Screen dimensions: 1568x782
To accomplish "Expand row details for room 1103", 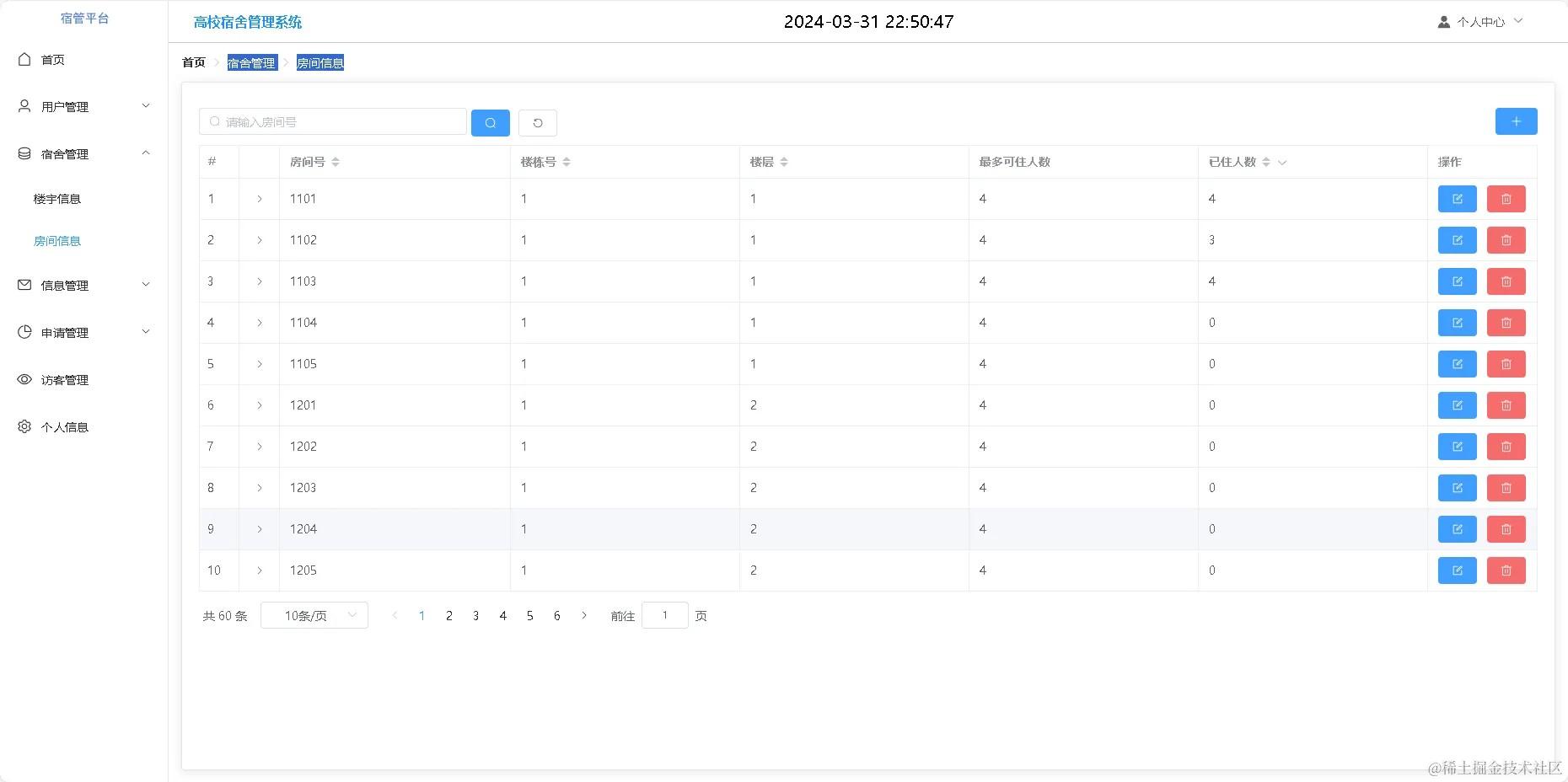I will (x=259, y=281).
